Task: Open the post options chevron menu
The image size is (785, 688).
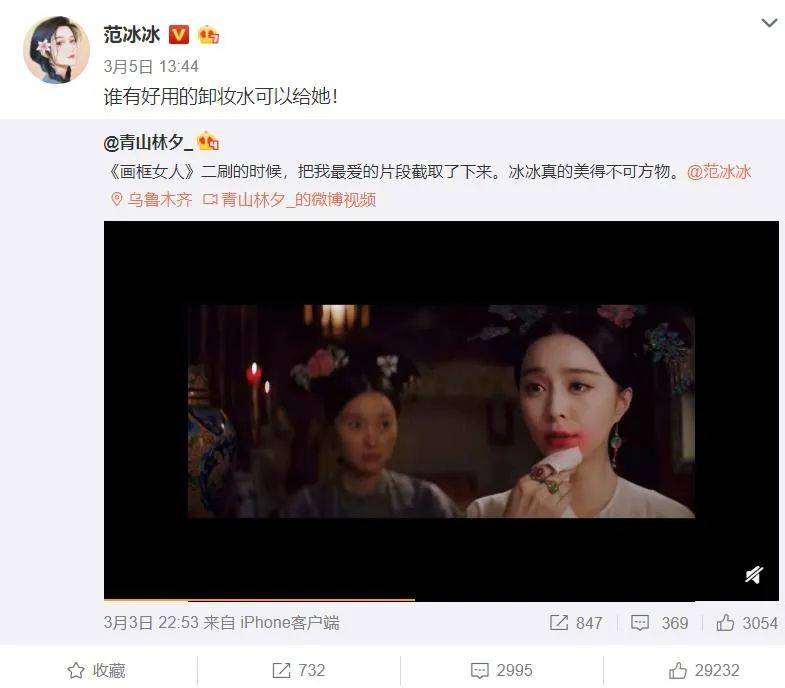Action: click(769, 23)
